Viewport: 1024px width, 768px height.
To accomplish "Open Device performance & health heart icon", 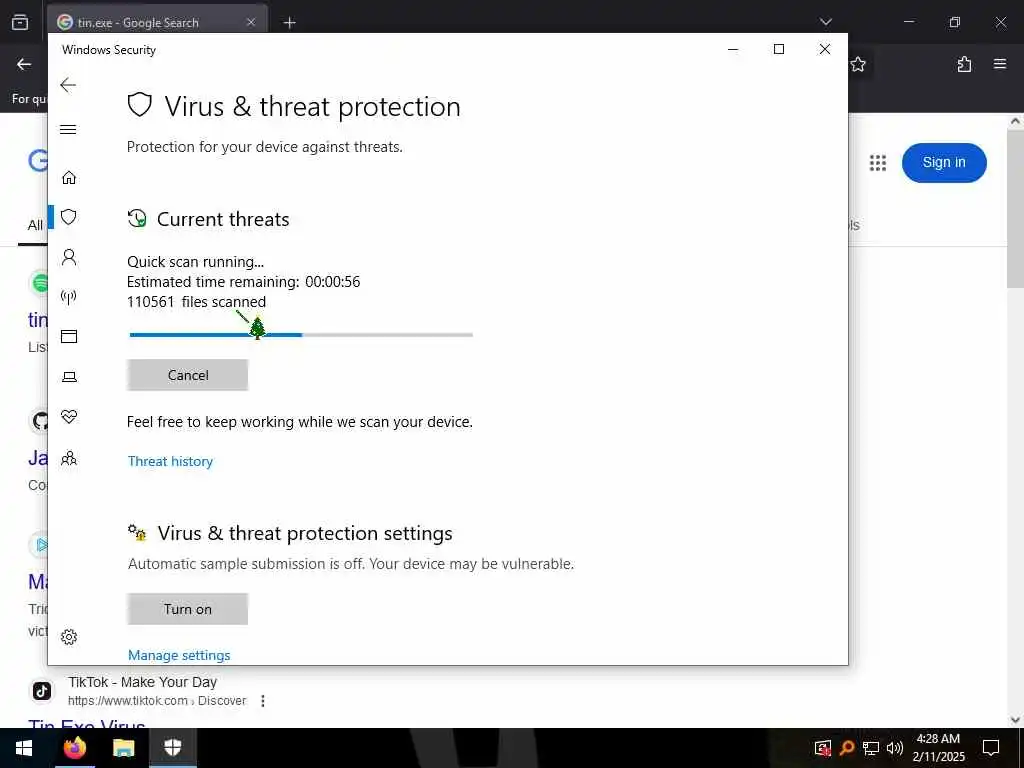I will [x=69, y=417].
